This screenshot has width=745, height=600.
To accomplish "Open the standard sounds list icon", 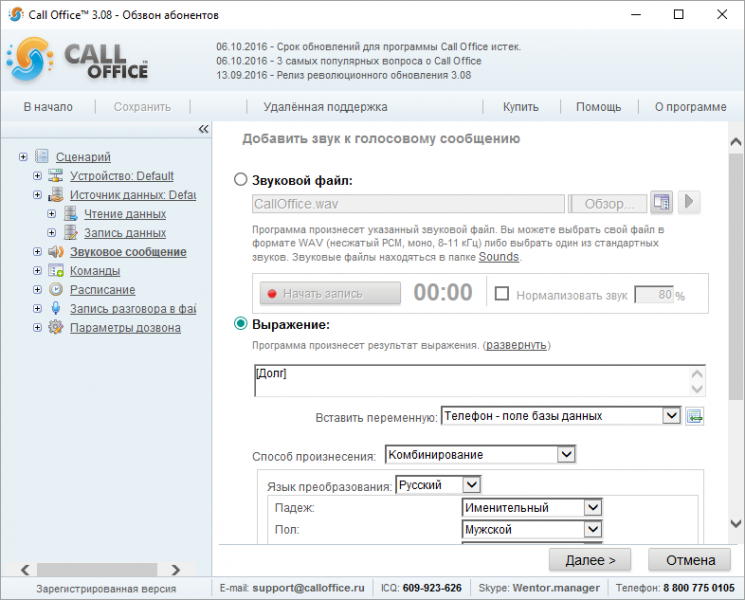I will point(661,202).
